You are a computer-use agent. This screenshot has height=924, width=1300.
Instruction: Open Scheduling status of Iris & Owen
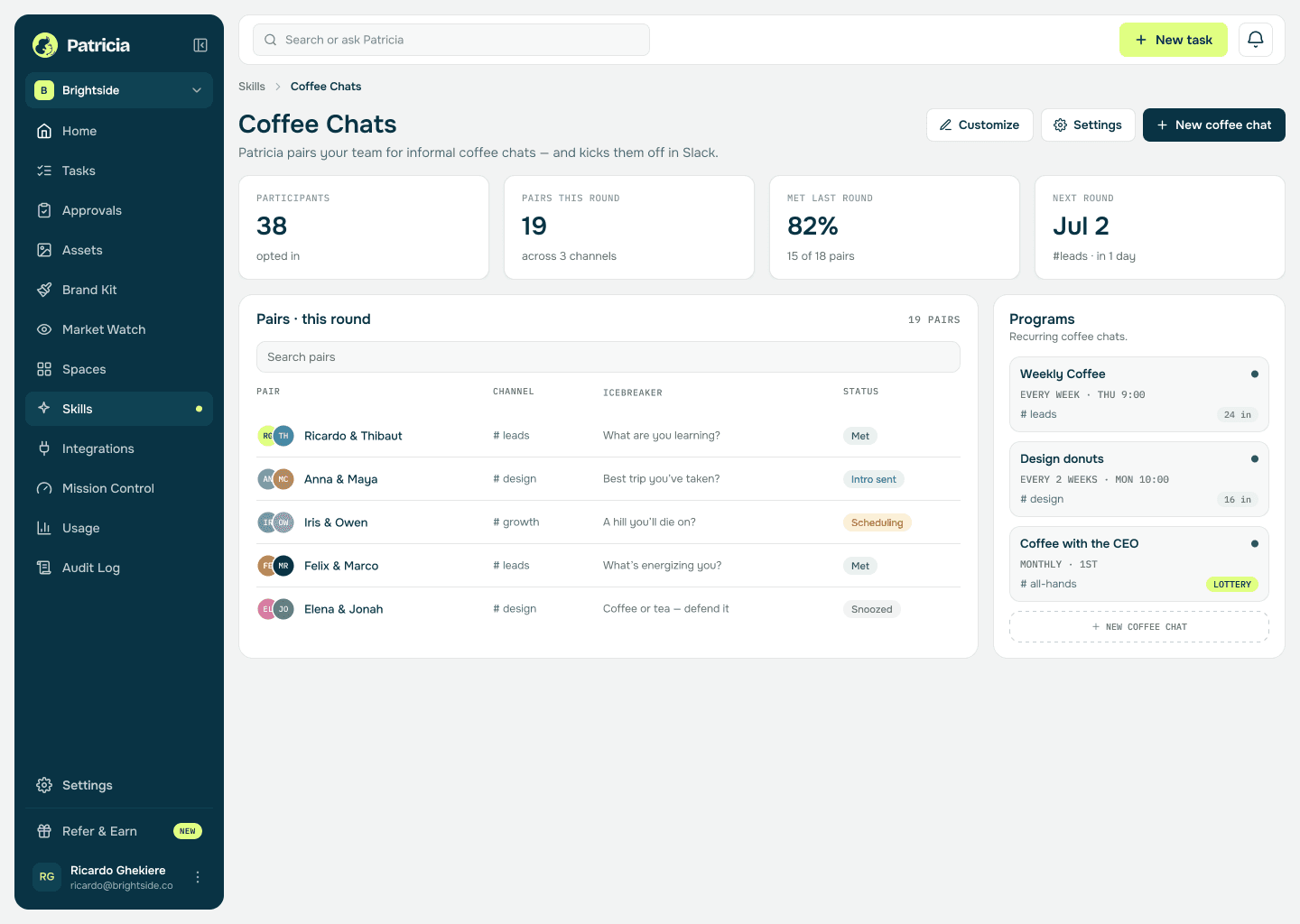click(x=877, y=522)
